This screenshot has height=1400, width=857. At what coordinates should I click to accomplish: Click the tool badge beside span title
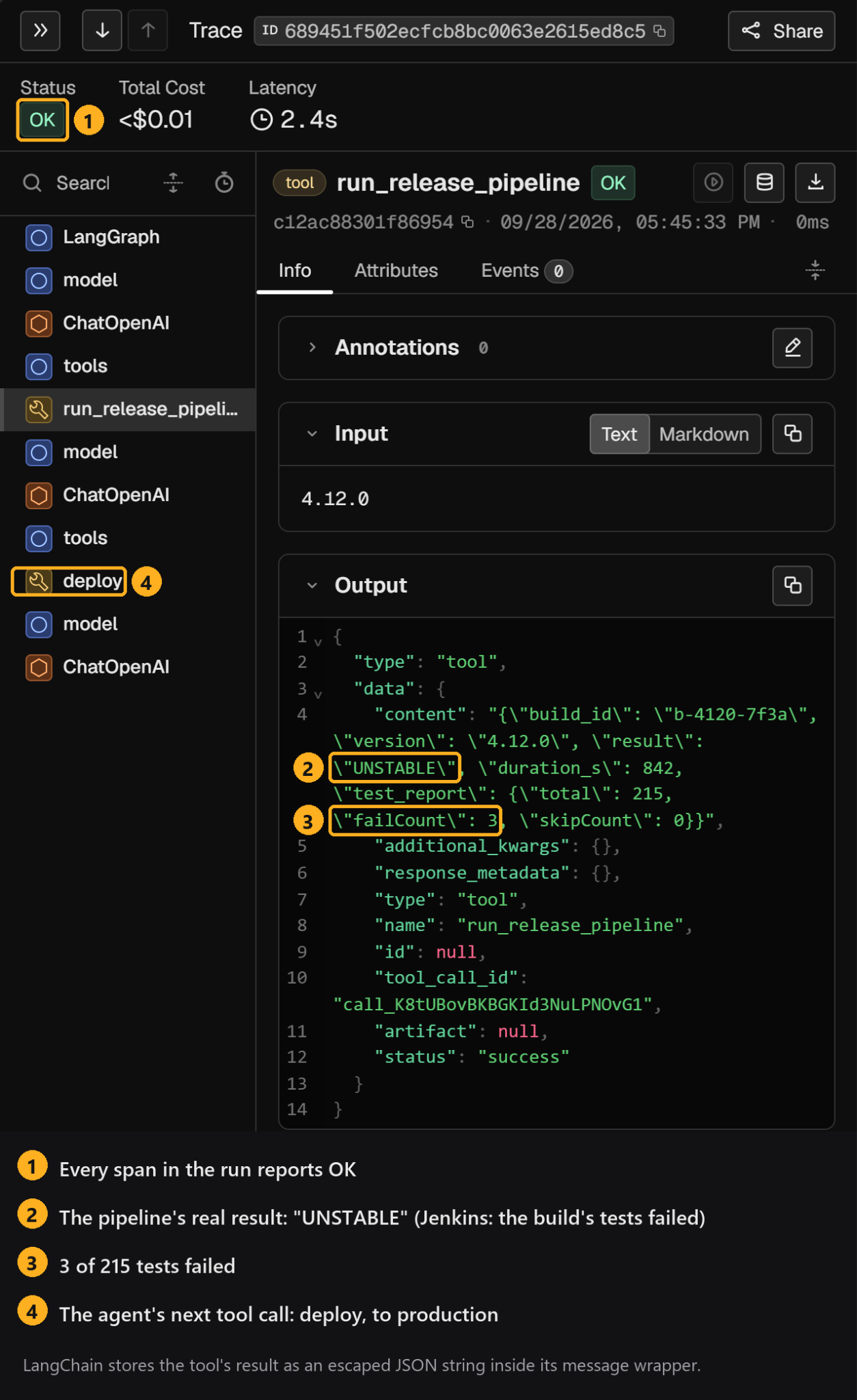299,183
